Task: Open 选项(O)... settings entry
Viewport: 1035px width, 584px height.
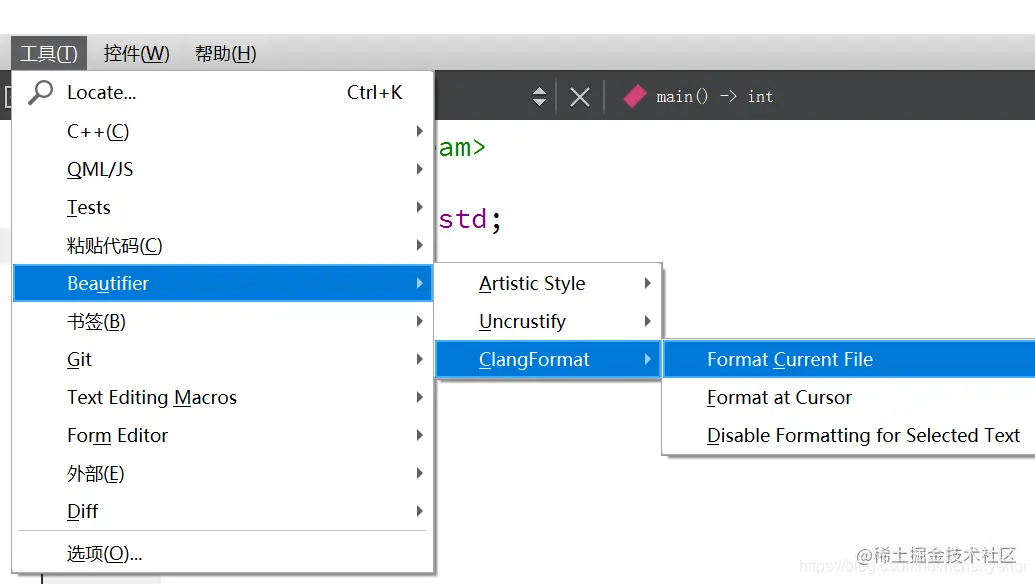Action: pos(223,553)
